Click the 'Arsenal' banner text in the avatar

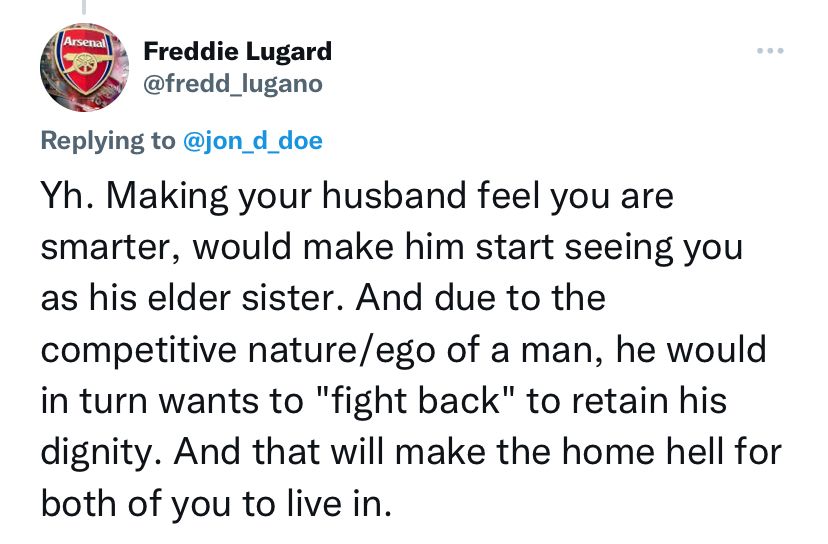click(85, 42)
